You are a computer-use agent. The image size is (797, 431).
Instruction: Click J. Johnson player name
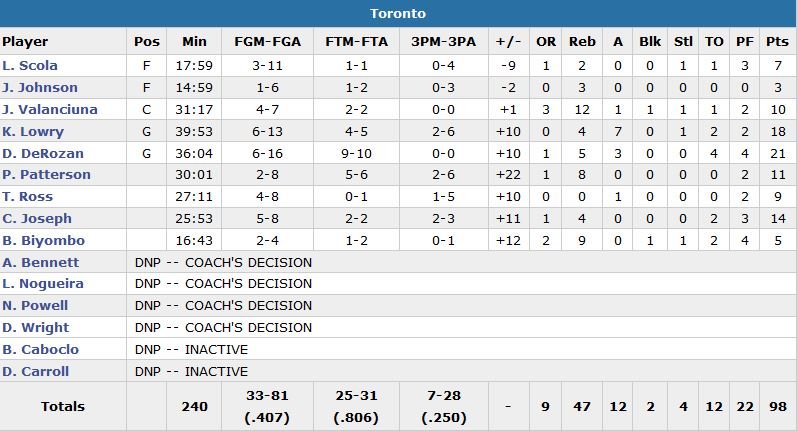(40, 87)
